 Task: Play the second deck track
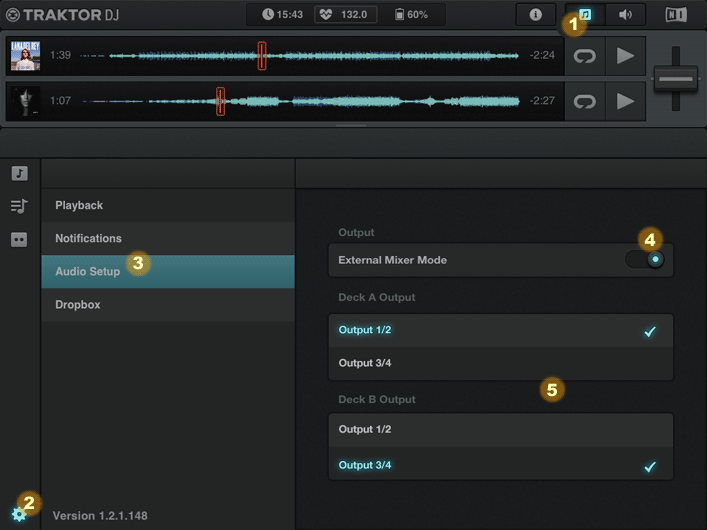625,101
